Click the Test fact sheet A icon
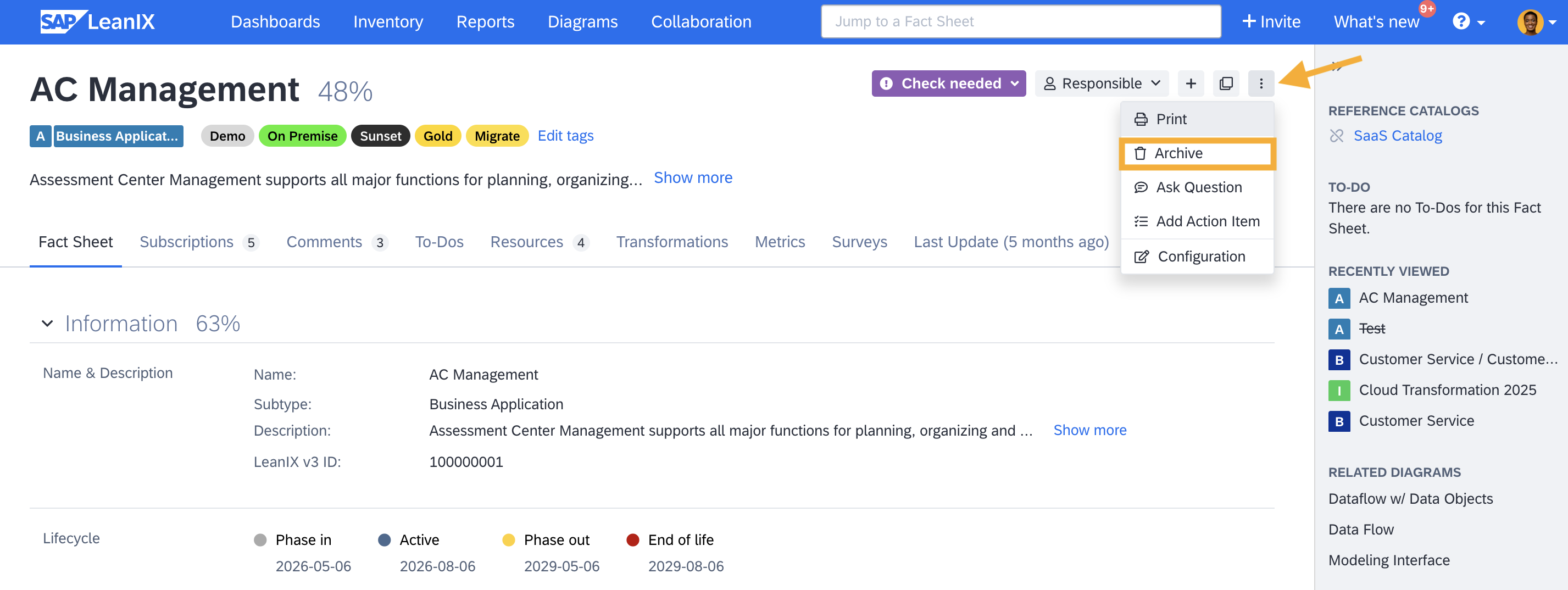 (1338, 330)
